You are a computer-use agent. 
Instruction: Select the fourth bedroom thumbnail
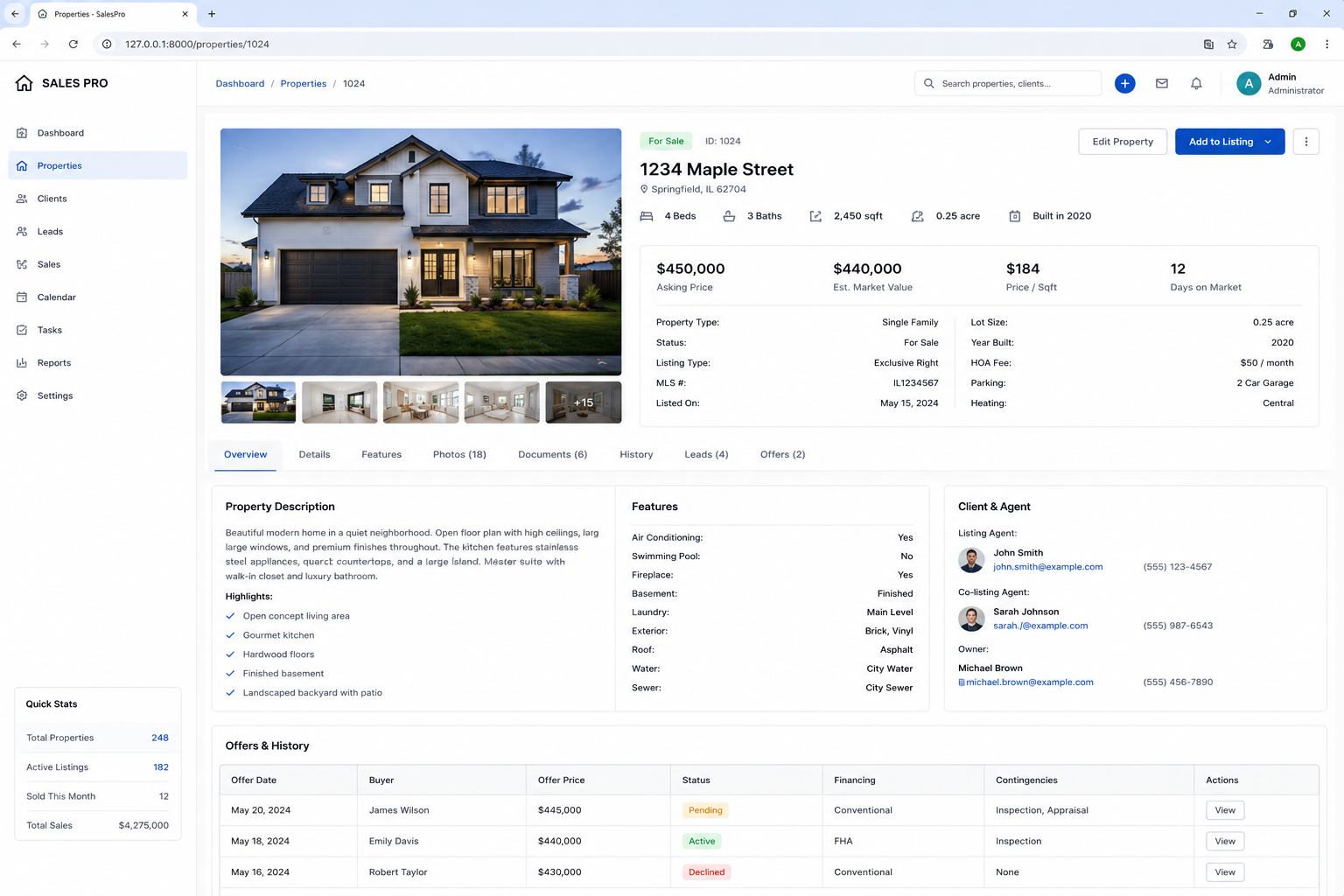pyautogui.click(x=502, y=402)
